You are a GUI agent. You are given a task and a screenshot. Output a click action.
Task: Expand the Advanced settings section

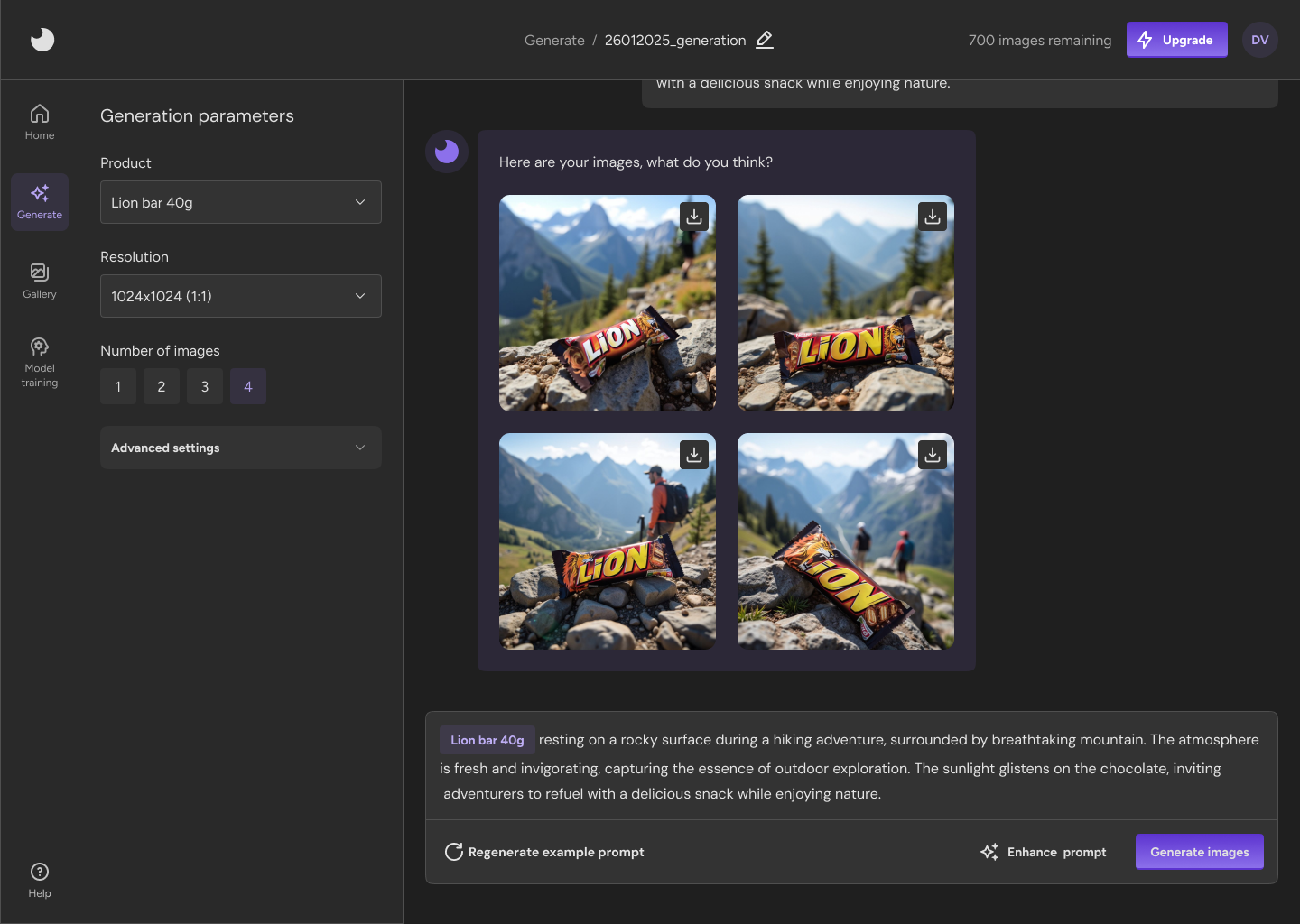241,448
